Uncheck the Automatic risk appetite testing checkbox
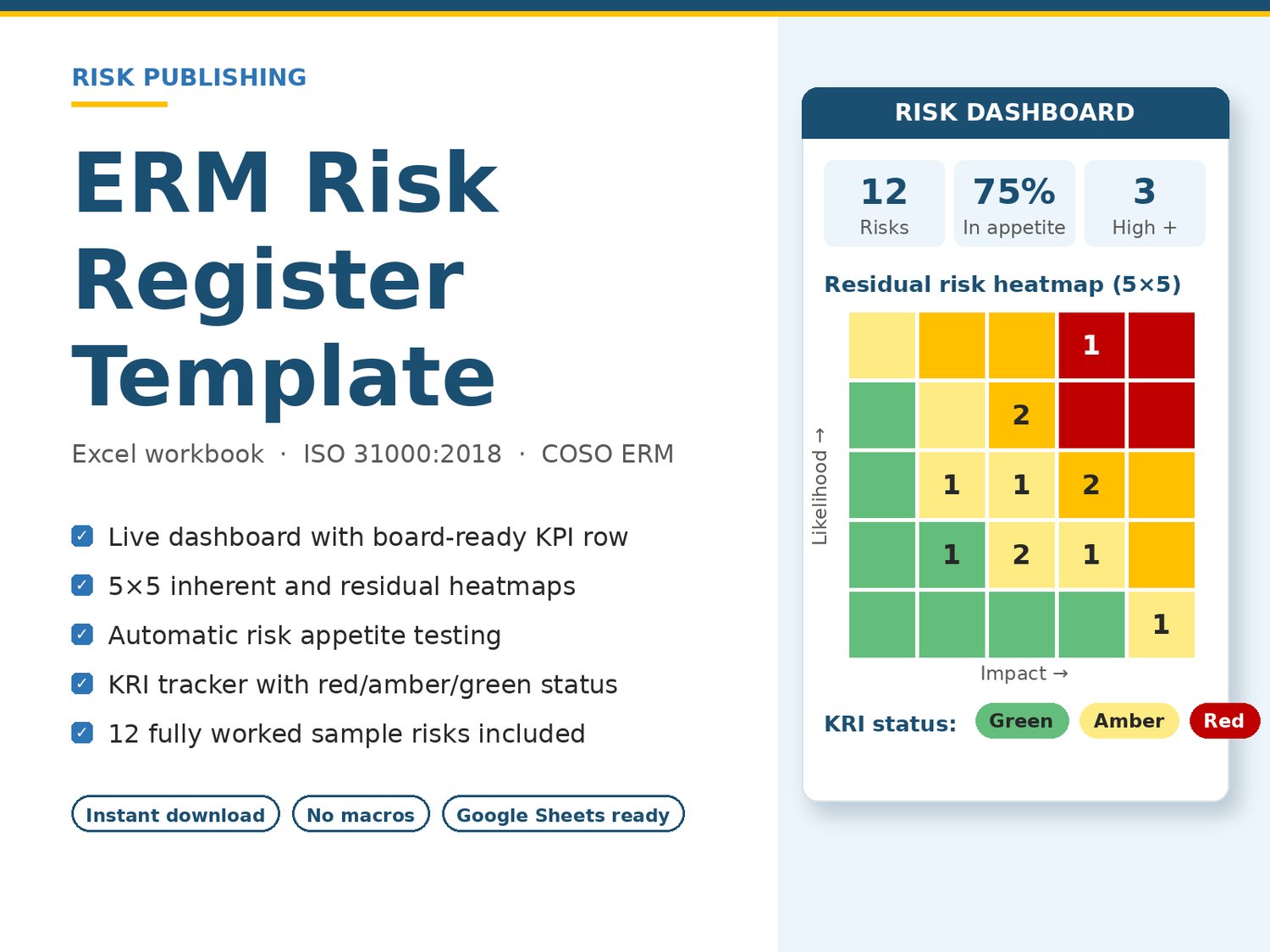This screenshot has height=952, width=1270. pyautogui.click(x=82, y=635)
